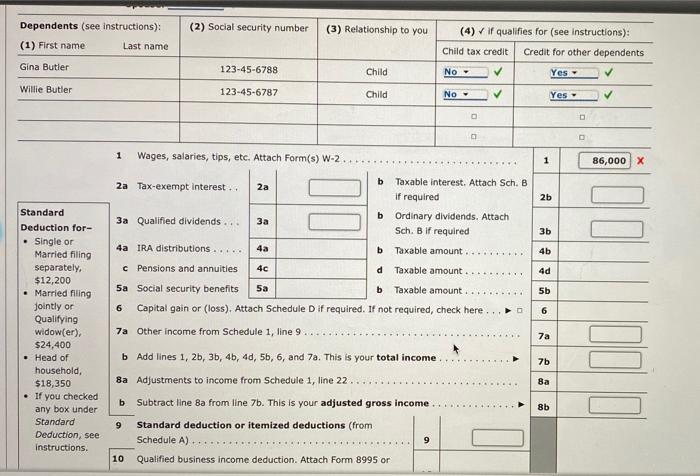Click Willie Butler's relationship cell Child
700x476 pixels.
pyautogui.click(x=376, y=95)
